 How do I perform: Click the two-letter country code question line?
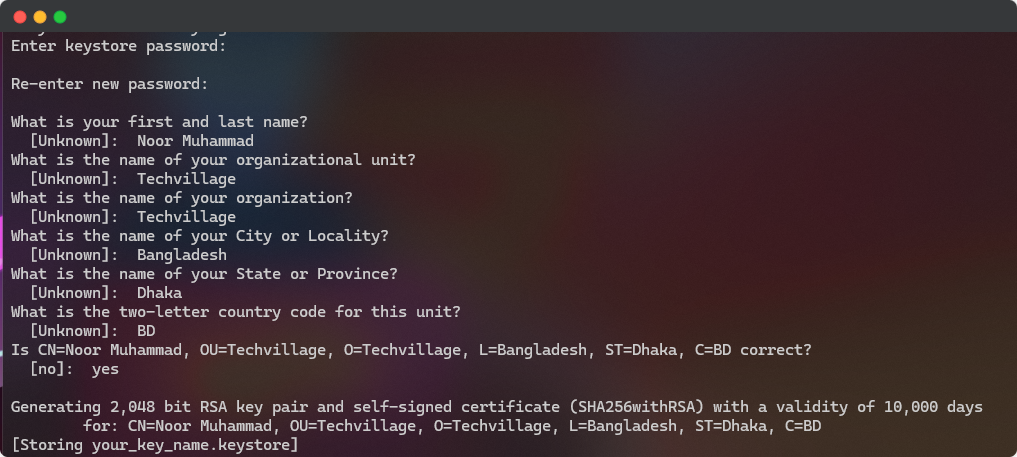click(x=236, y=312)
